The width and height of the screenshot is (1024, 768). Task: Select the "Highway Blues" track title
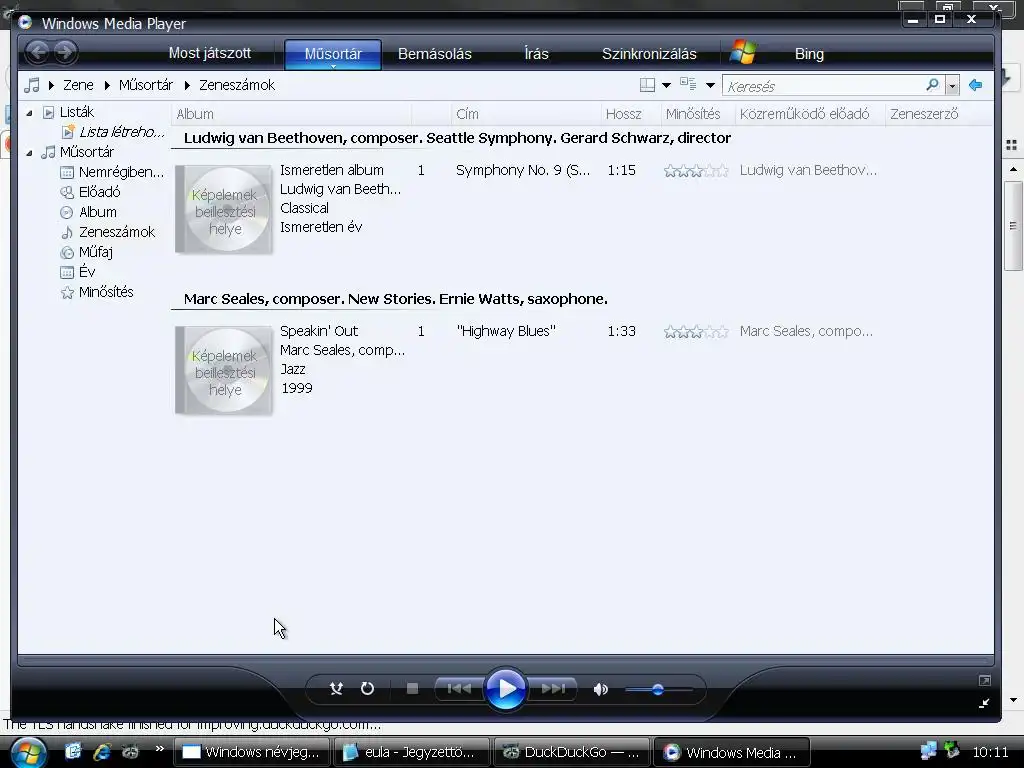tap(506, 331)
